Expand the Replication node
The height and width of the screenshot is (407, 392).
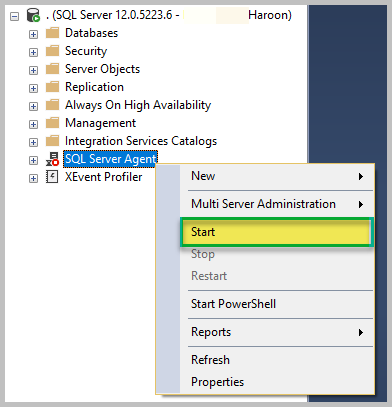point(33,88)
